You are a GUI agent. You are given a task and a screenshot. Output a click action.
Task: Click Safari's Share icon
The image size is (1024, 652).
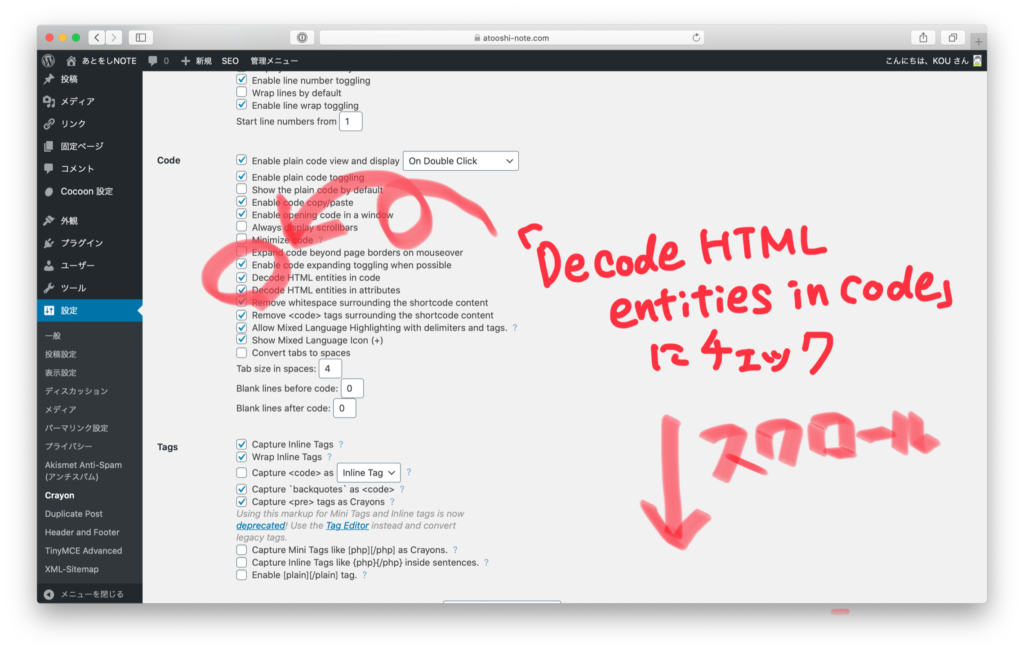tap(923, 38)
